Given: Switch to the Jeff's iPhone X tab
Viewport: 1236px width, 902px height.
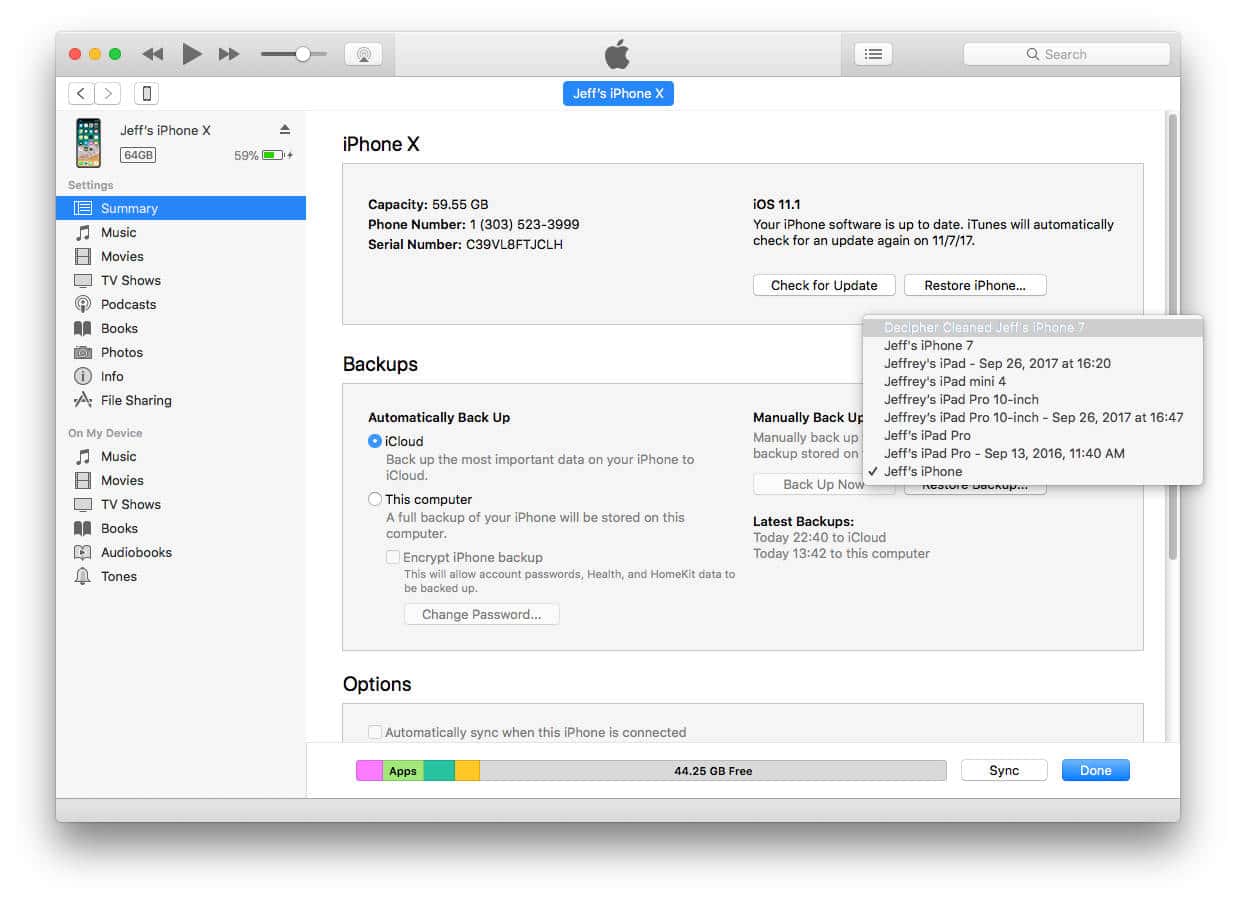Looking at the screenshot, I should [618, 94].
